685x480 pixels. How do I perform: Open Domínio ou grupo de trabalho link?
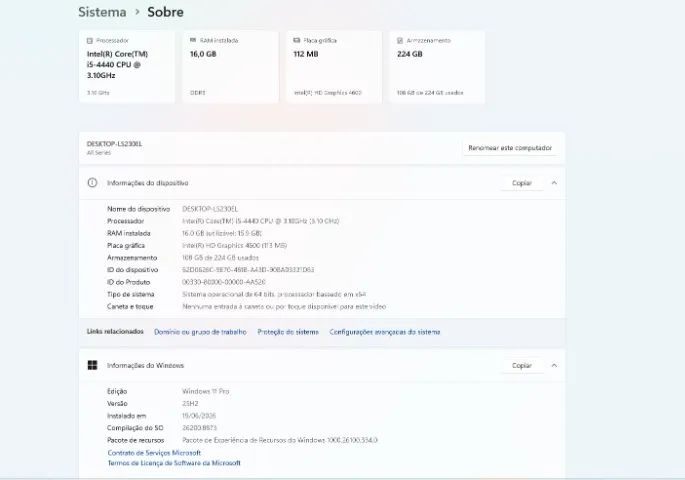pos(200,332)
